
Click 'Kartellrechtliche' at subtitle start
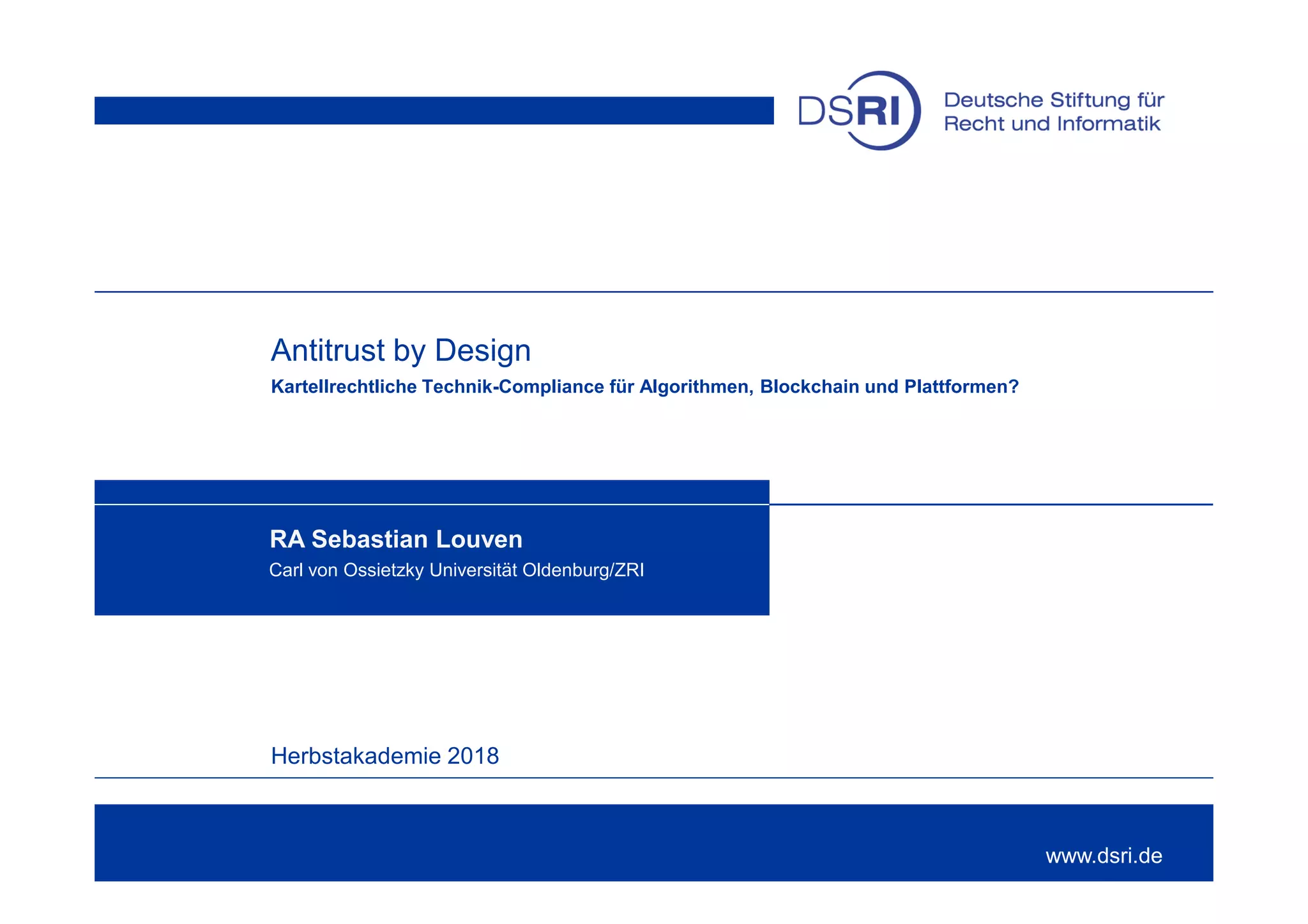[344, 387]
